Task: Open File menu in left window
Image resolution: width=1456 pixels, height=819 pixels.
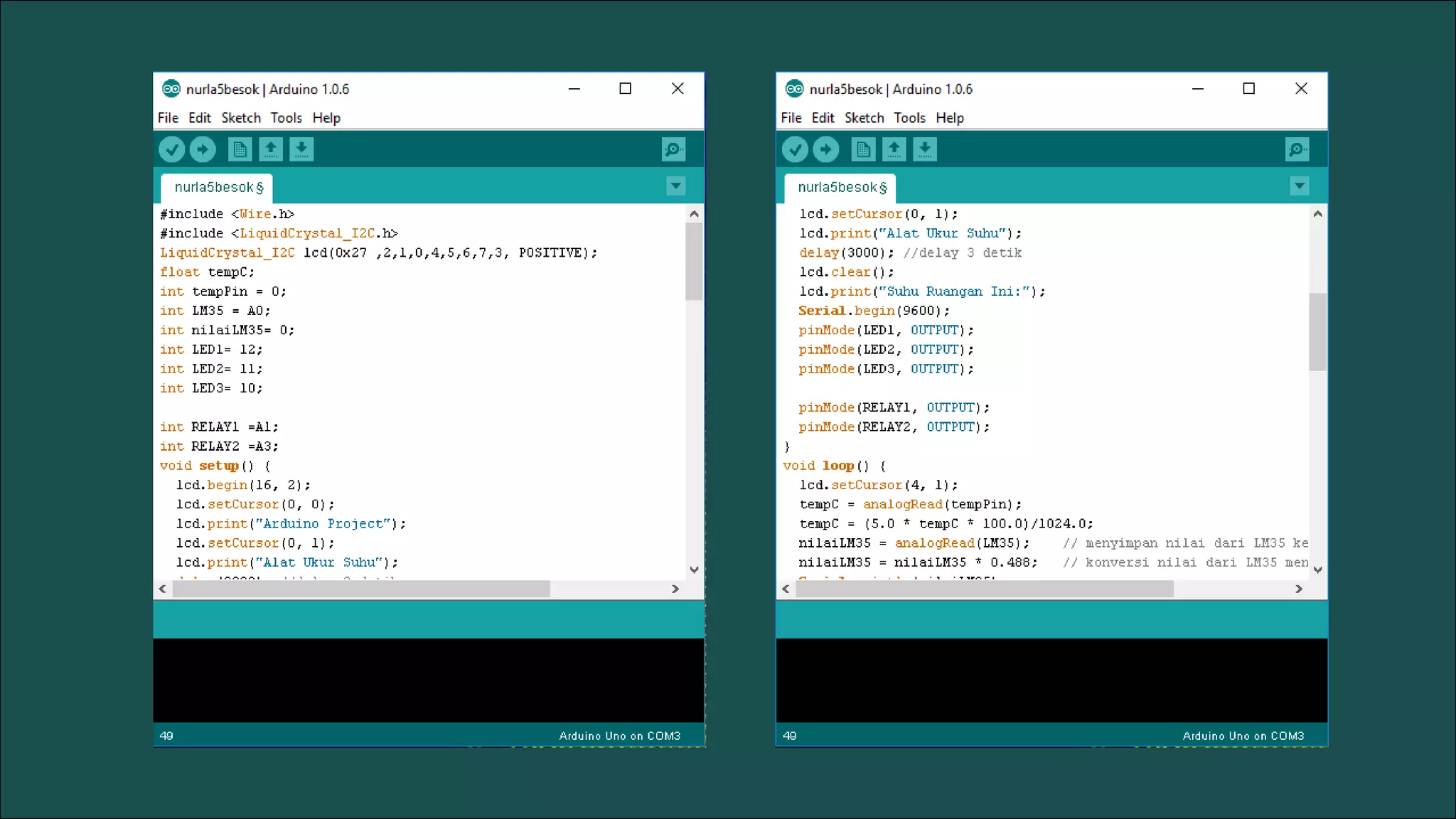Action: coord(168,118)
